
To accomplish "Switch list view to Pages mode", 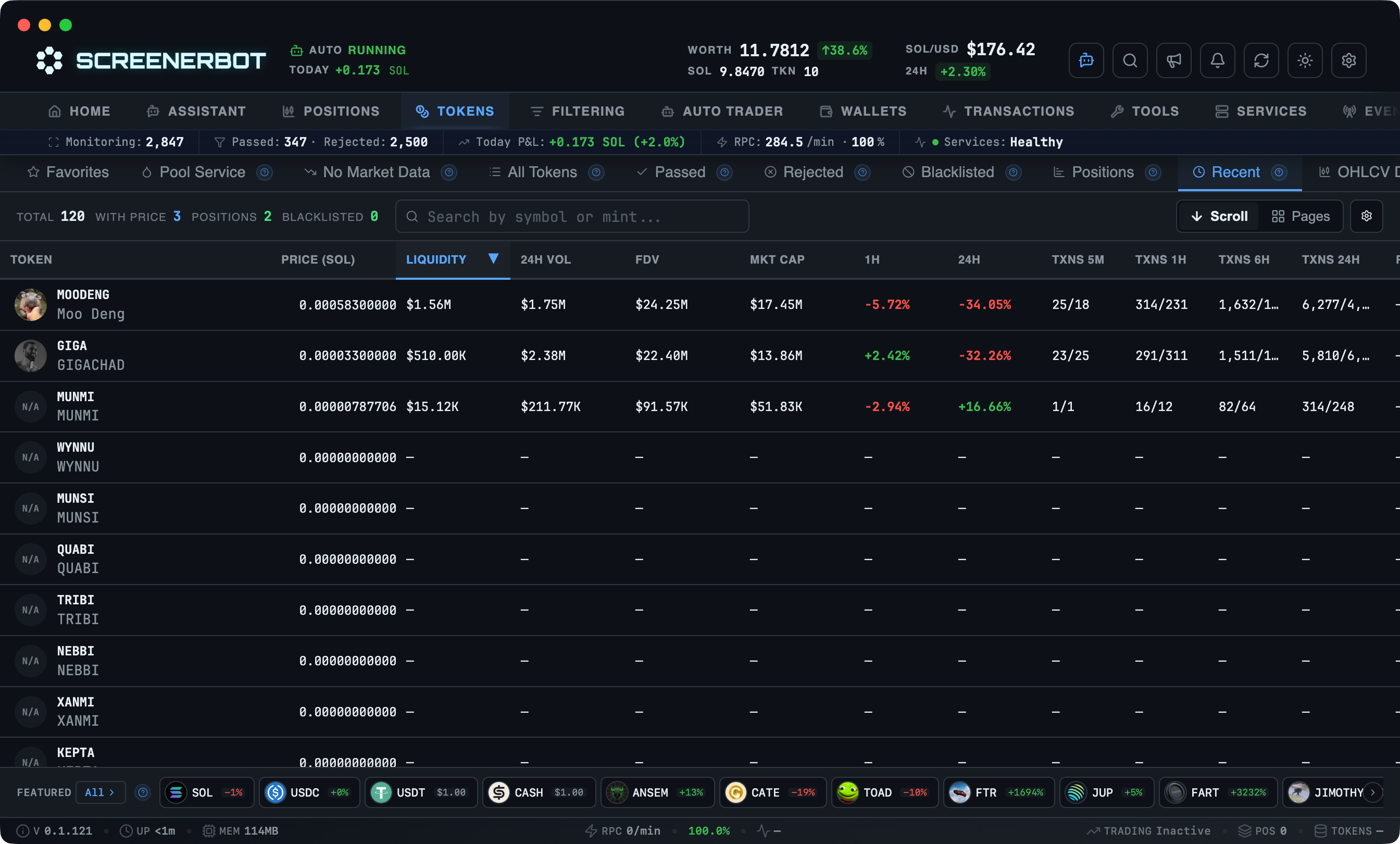I will click(1300, 216).
